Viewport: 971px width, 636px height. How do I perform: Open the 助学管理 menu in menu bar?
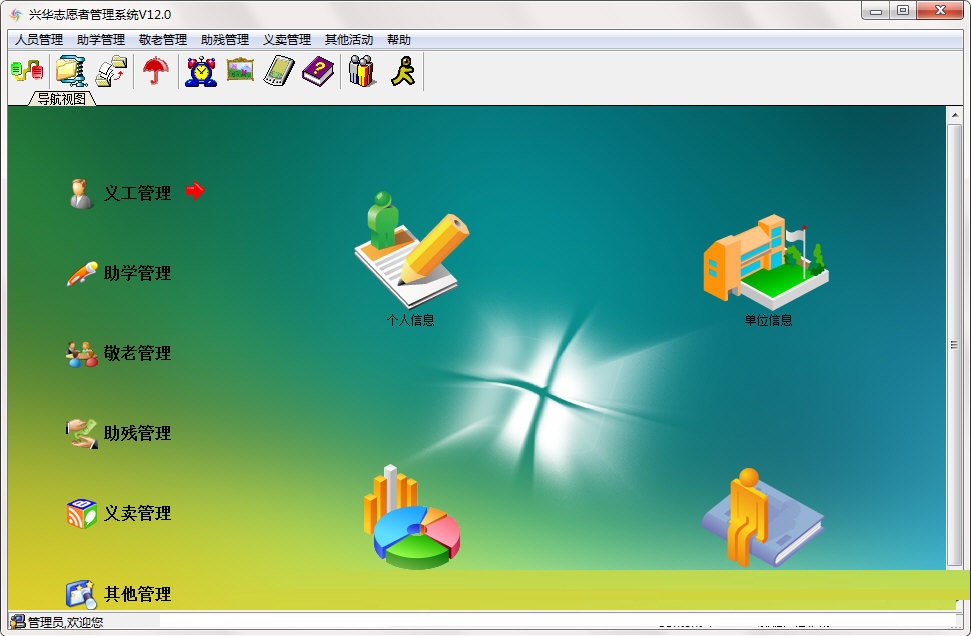tap(101, 40)
